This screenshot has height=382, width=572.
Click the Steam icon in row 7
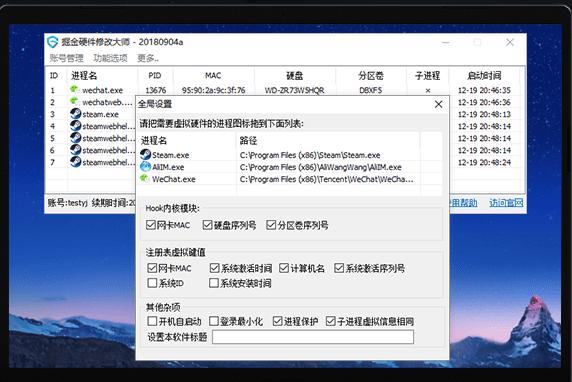click(x=76, y=162)
